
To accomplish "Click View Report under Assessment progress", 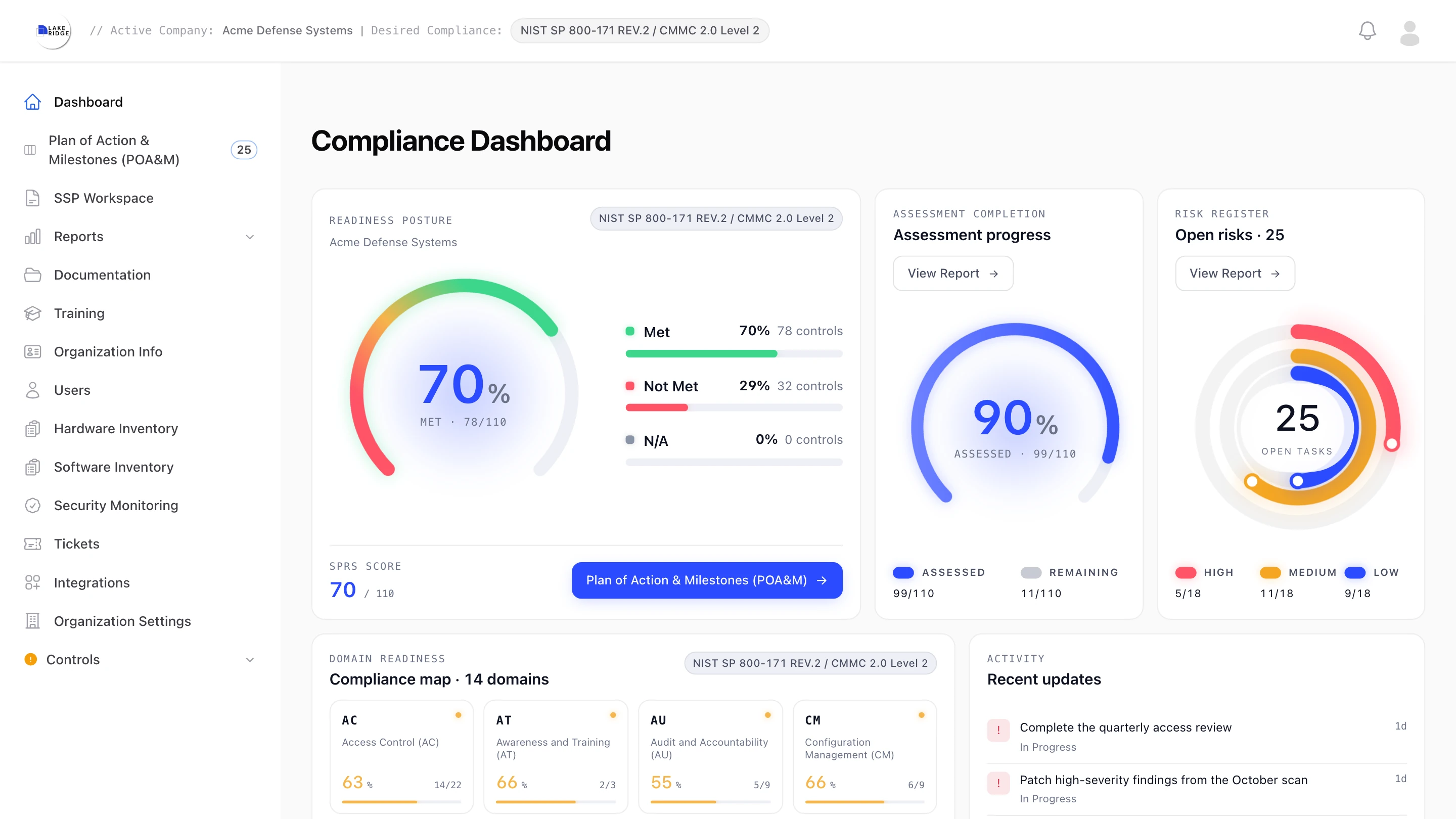I will 953,273.
